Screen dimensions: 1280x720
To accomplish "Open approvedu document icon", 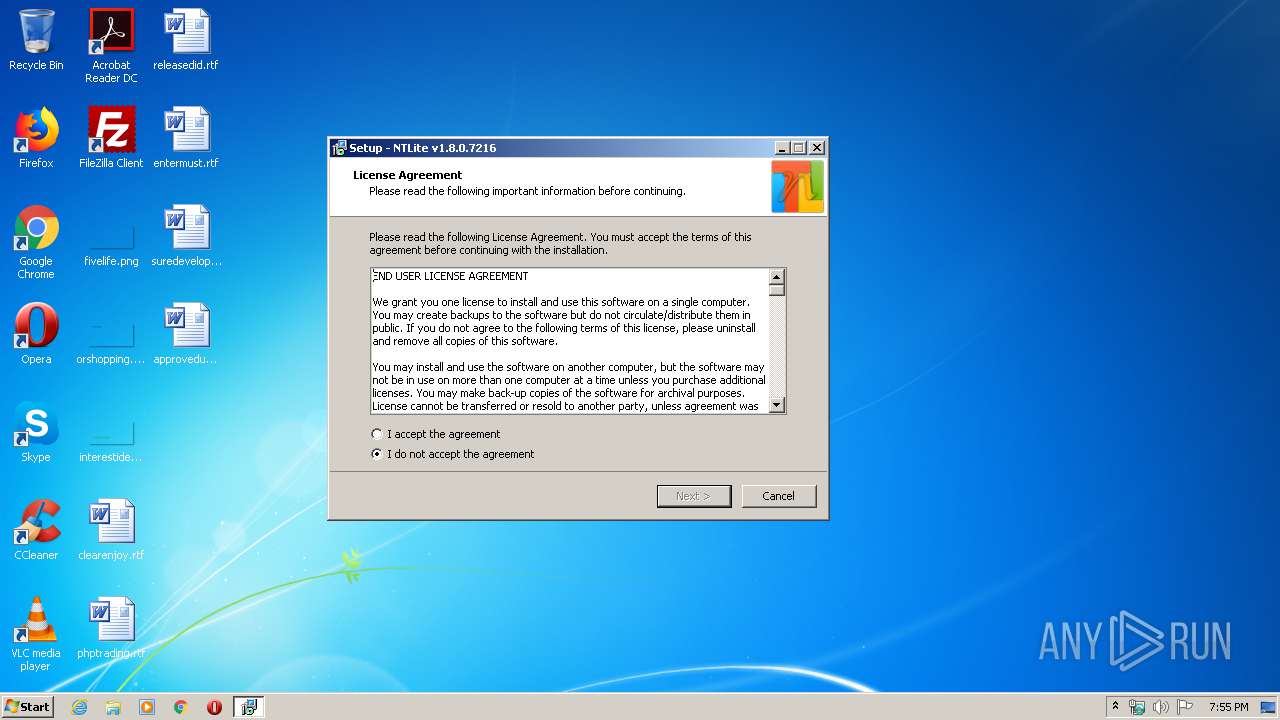I will click(186, 334).
